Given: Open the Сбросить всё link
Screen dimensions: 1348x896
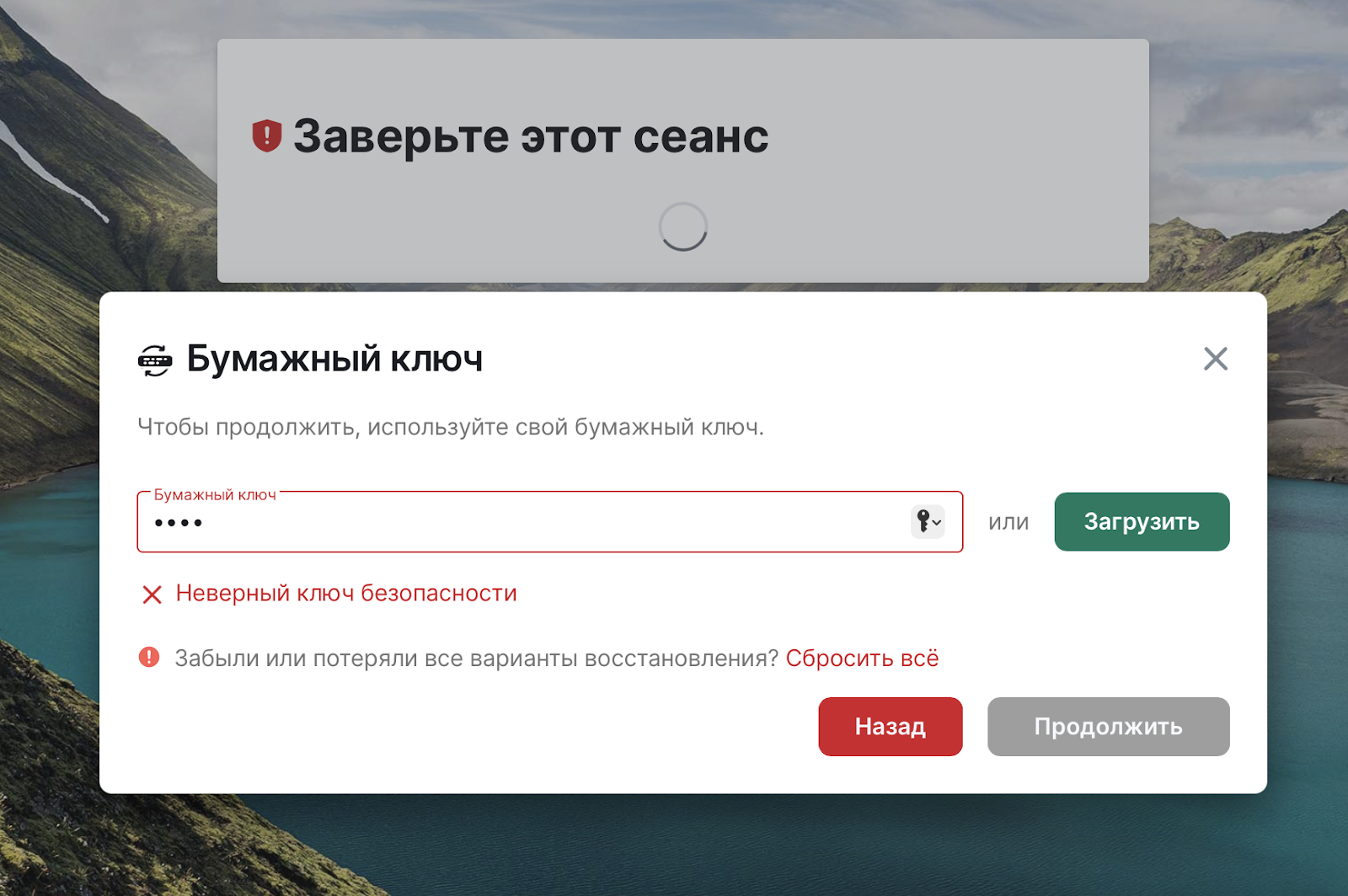Looking at the screenshot, I should click(861, 659).
